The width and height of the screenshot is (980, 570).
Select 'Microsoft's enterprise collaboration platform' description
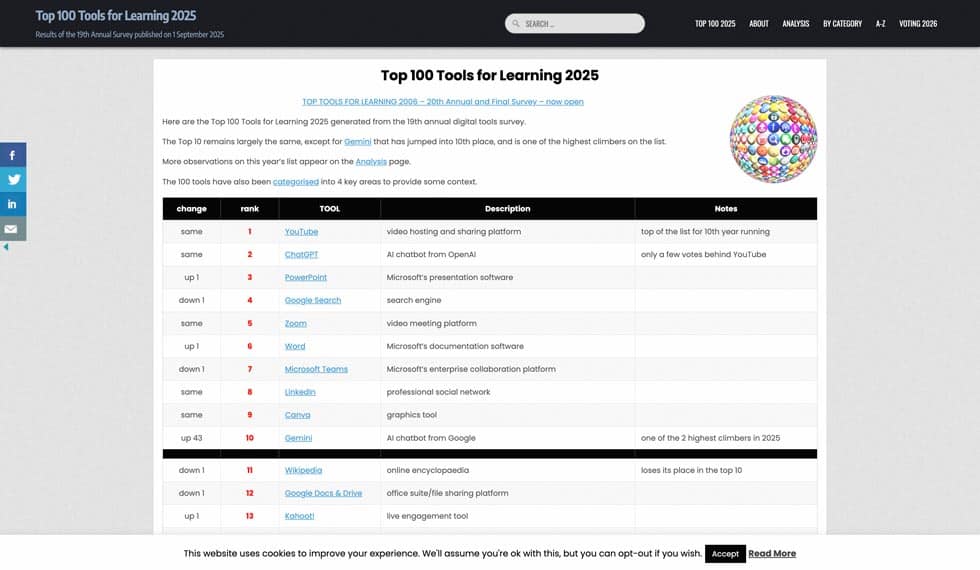click(471, 369)
